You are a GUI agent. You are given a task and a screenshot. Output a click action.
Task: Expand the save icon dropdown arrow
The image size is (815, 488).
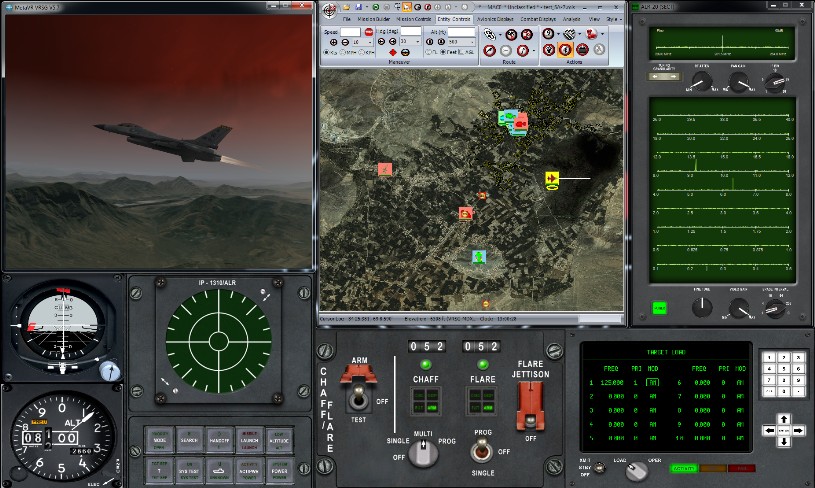[x=367, y=7]
